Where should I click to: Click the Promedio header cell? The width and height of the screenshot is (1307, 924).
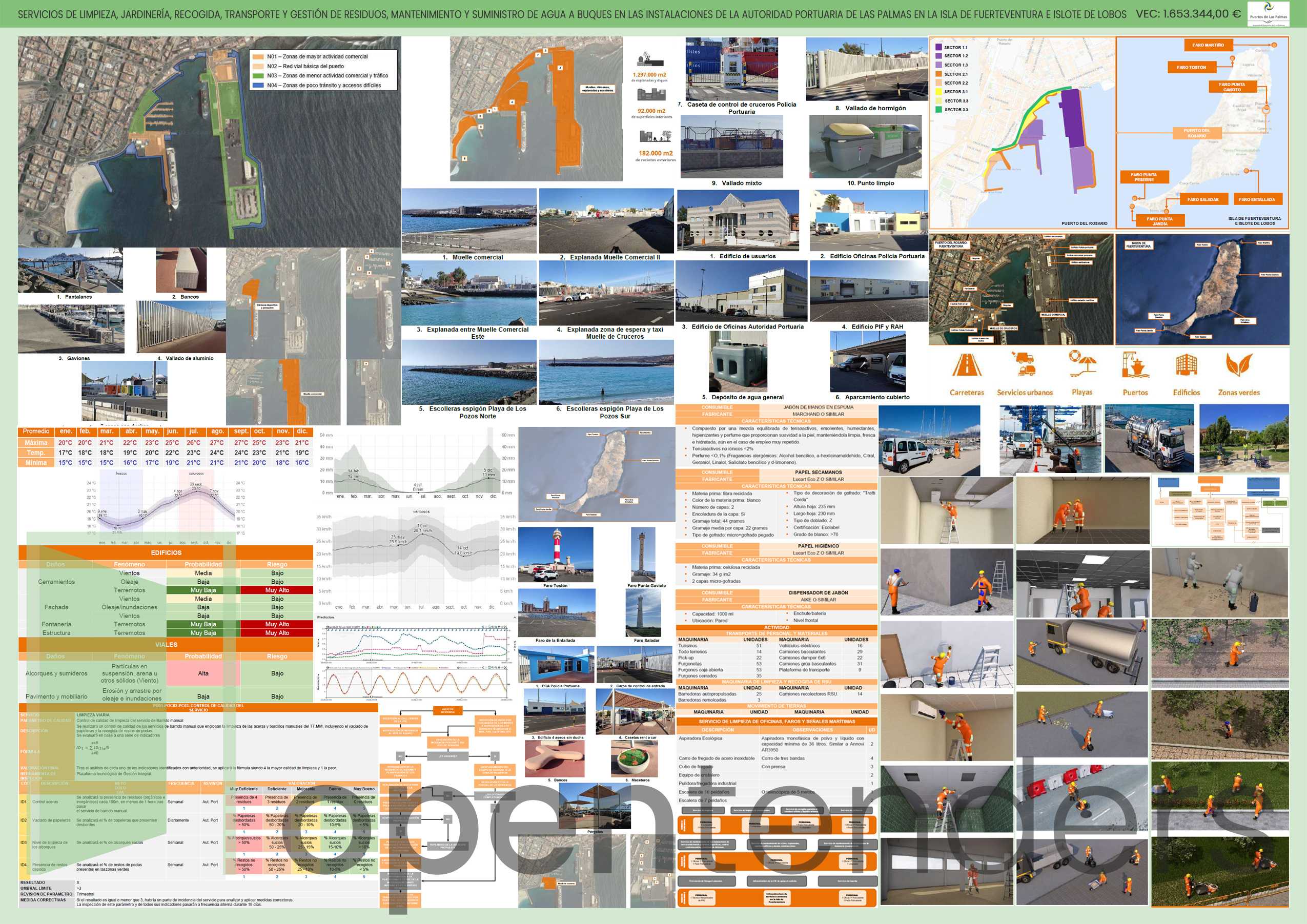click(36, 432)
